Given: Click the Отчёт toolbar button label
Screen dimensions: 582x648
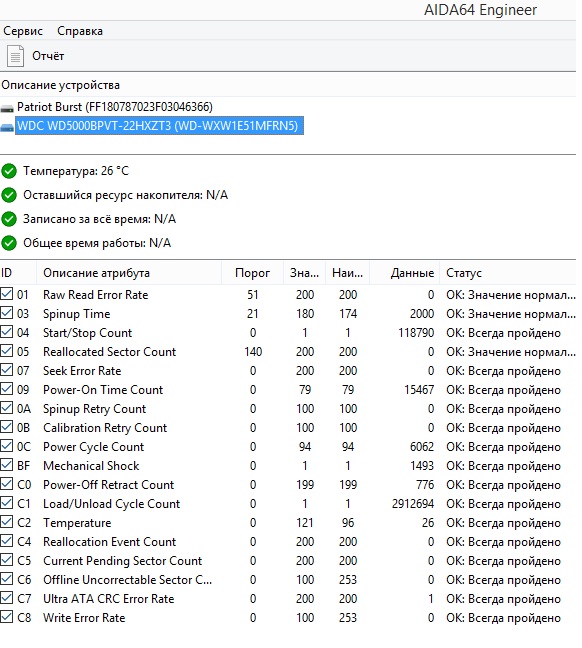Looking at the screenshot, I should point(48,56).
